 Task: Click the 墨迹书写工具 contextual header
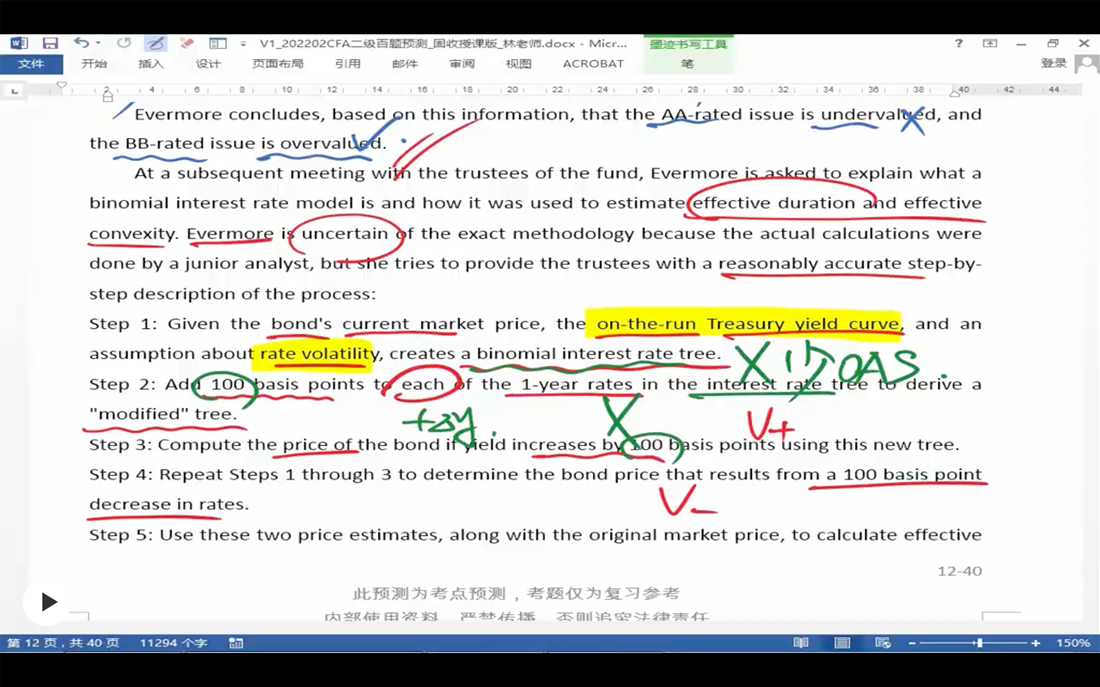click(x=688, y=44)
